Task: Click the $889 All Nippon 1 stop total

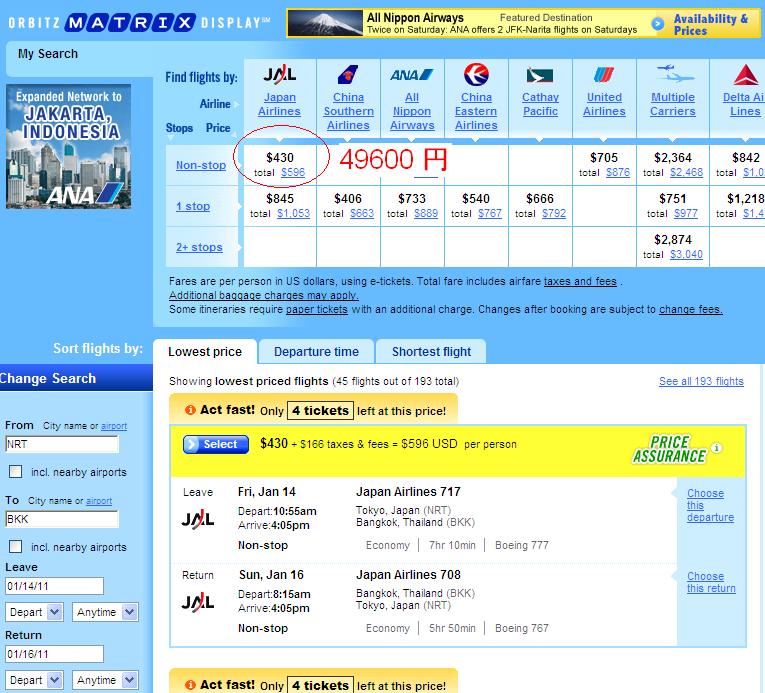Action: click(426, 213)
